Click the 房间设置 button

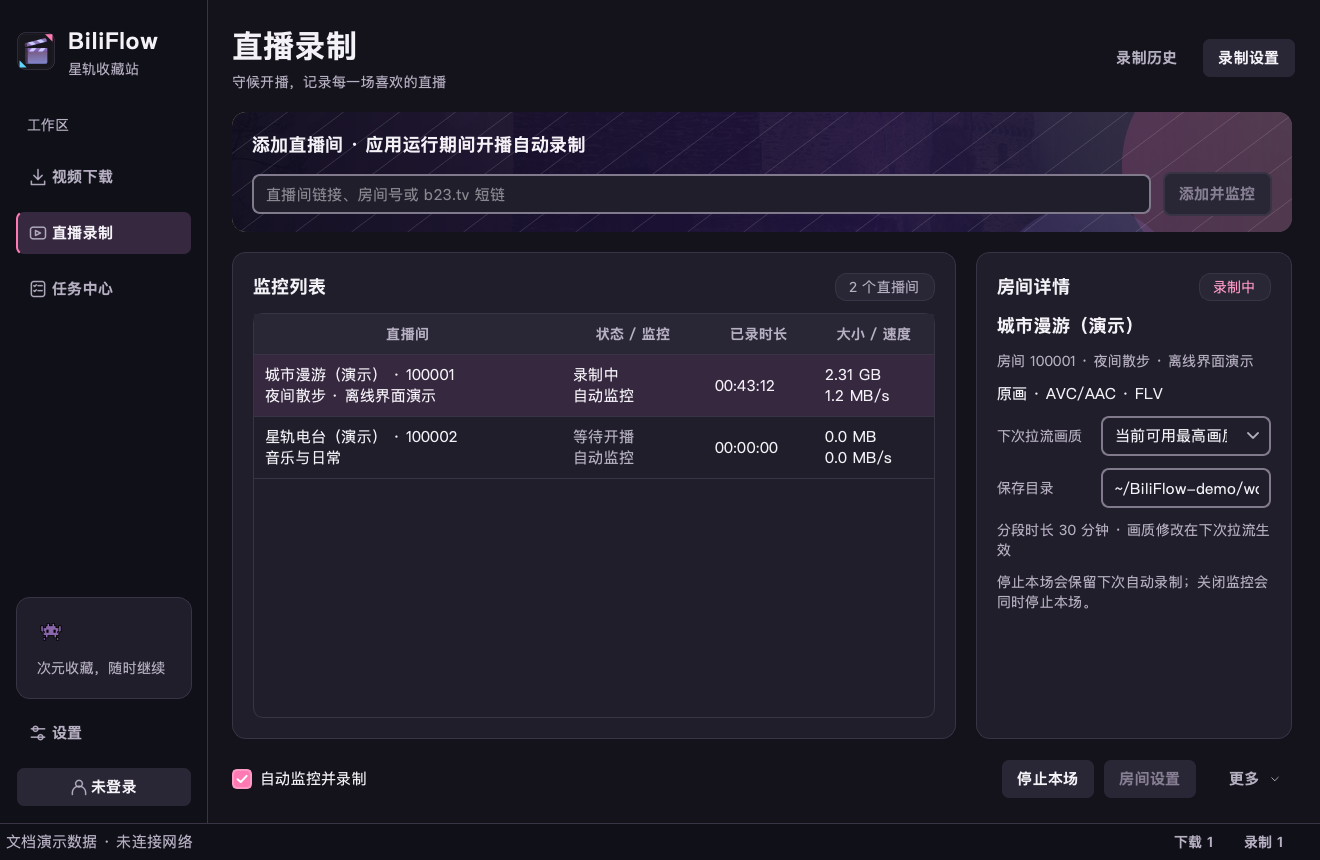(1150, 779)
